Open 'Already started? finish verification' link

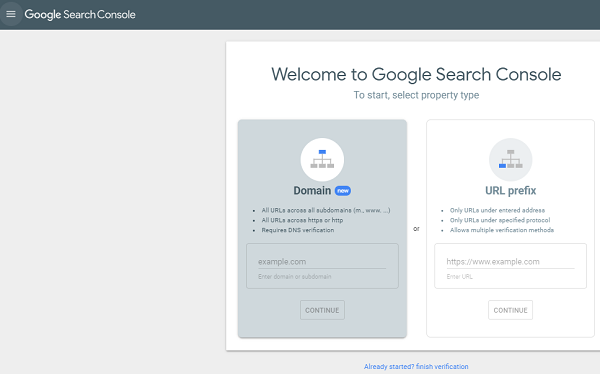(416, 367)
